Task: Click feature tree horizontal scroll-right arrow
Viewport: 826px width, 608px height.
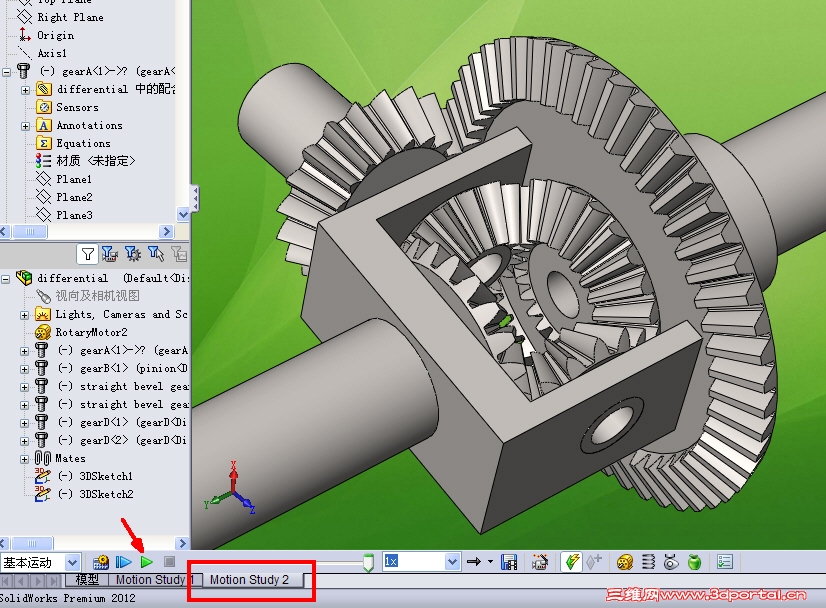Action: tap(166, 231)
